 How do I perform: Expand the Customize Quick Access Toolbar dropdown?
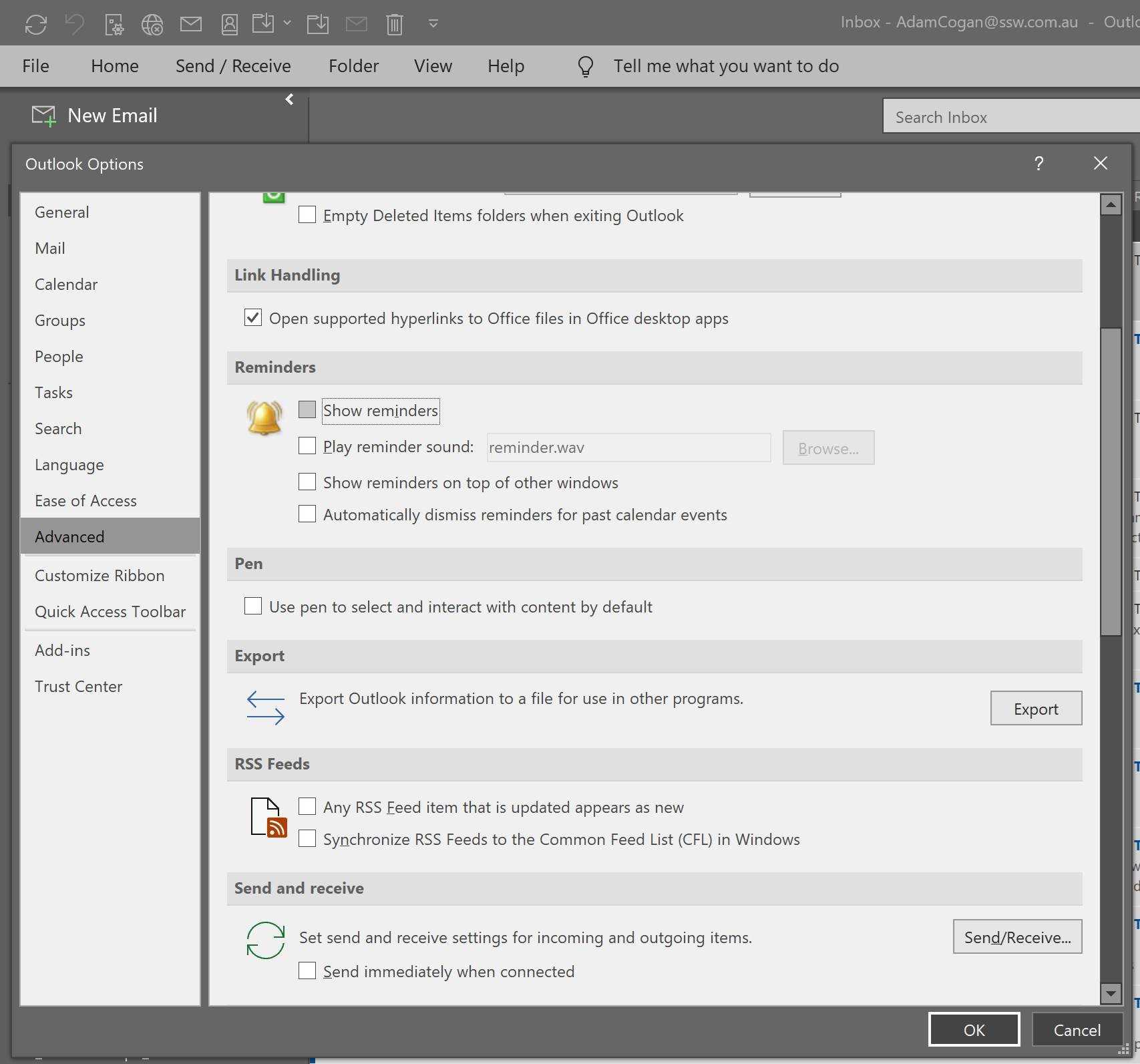point(433,24)
